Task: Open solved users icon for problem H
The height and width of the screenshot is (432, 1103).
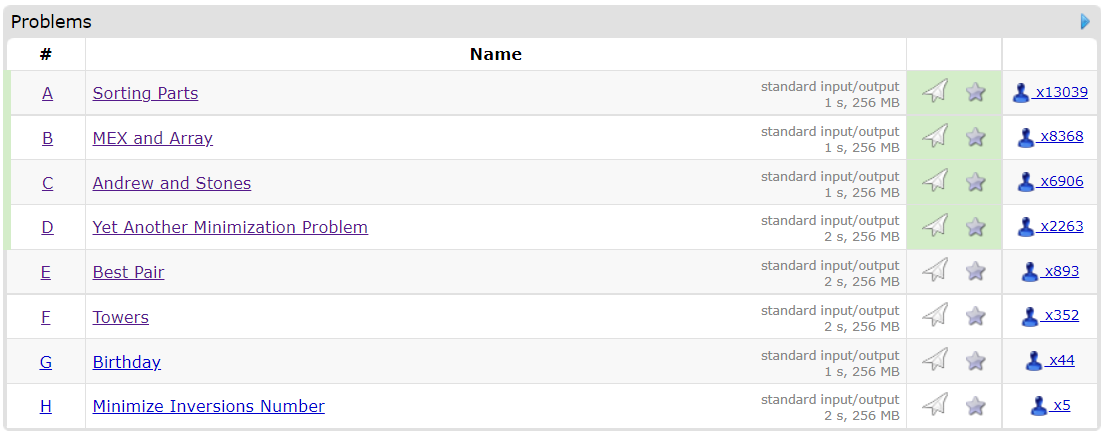Action: (x=1039, y=406)
